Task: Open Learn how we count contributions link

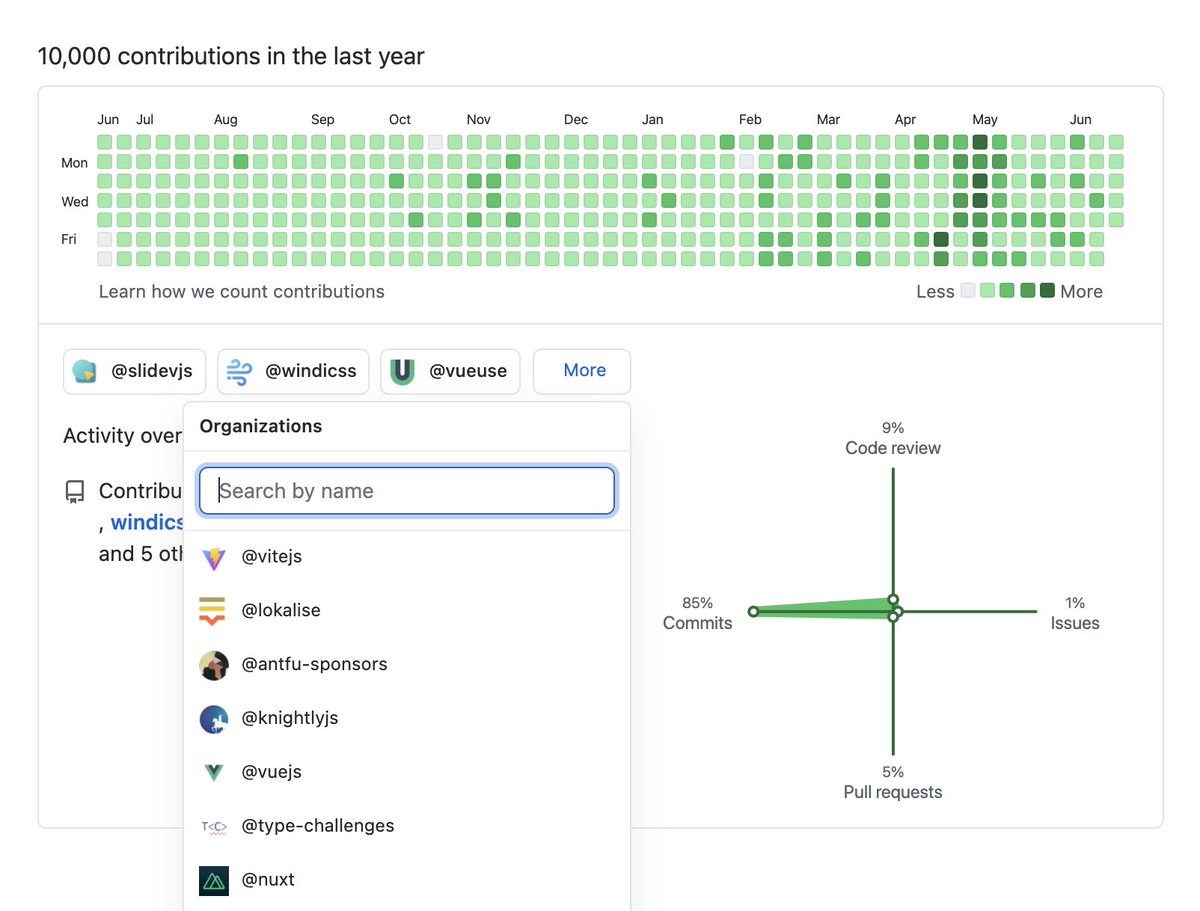Action: click(x=242, y=292)
